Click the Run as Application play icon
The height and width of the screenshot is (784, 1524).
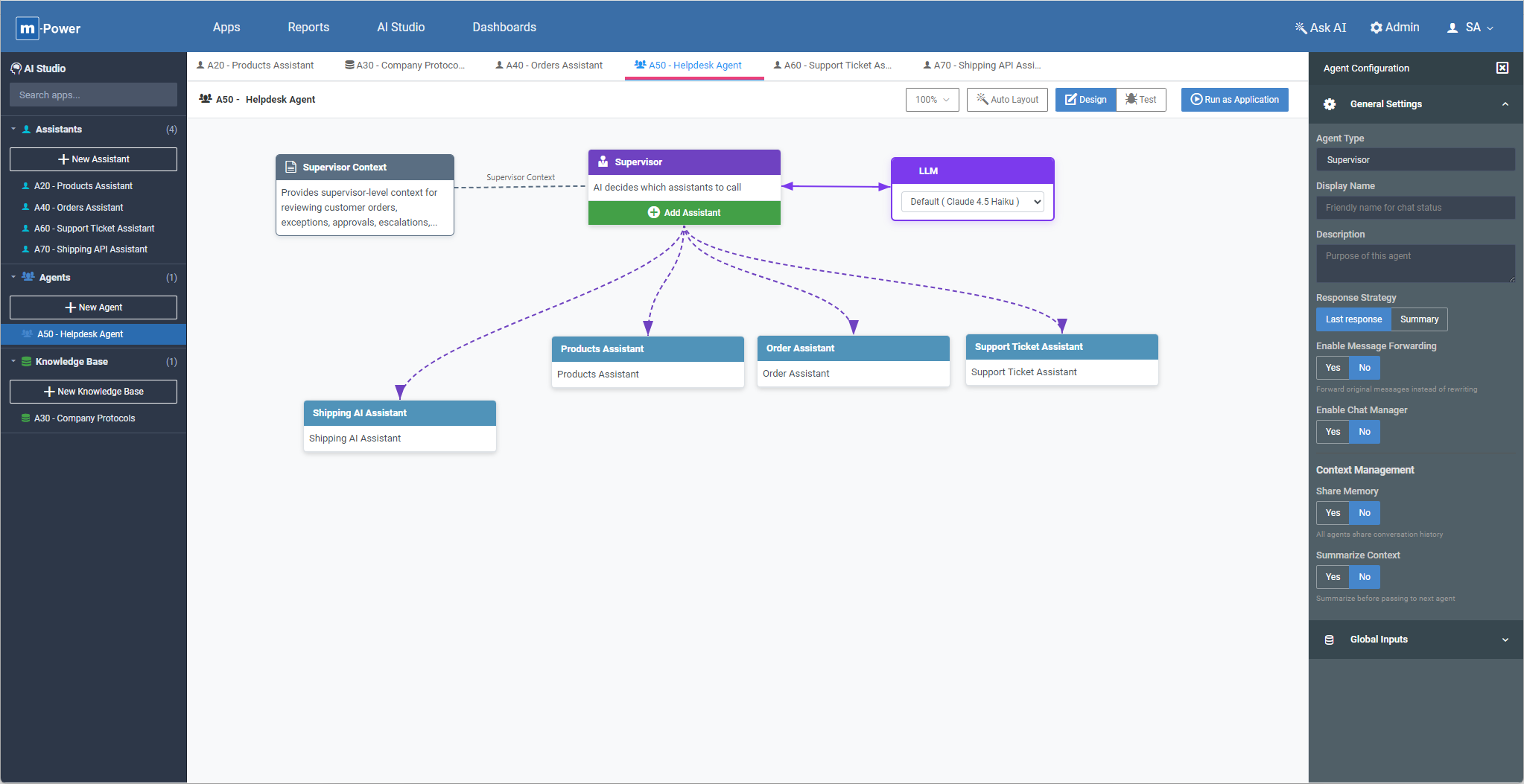tap(1196, 99)
